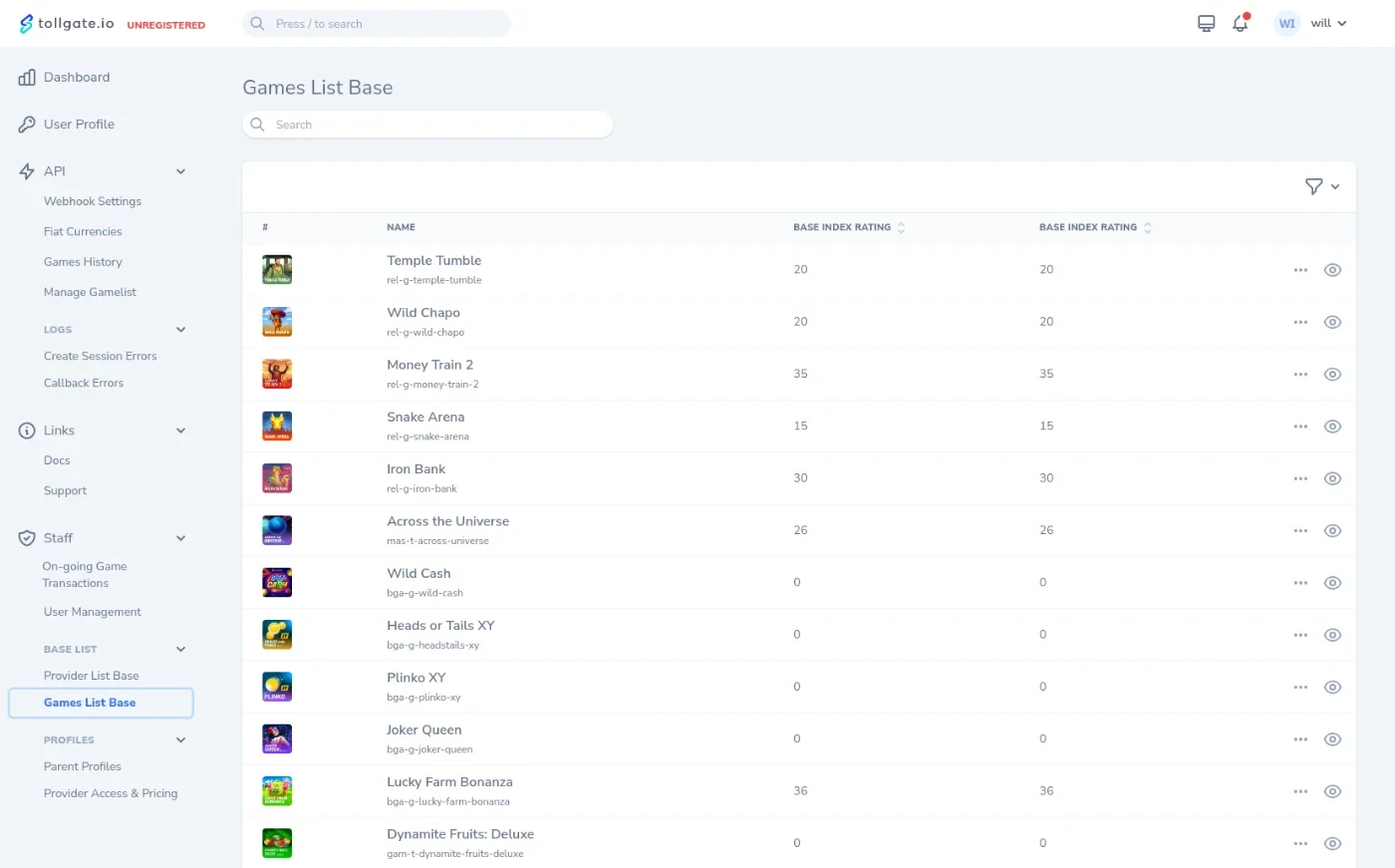Click the Games List Base search field
The image size is (1395, 868).
point(427,125)
